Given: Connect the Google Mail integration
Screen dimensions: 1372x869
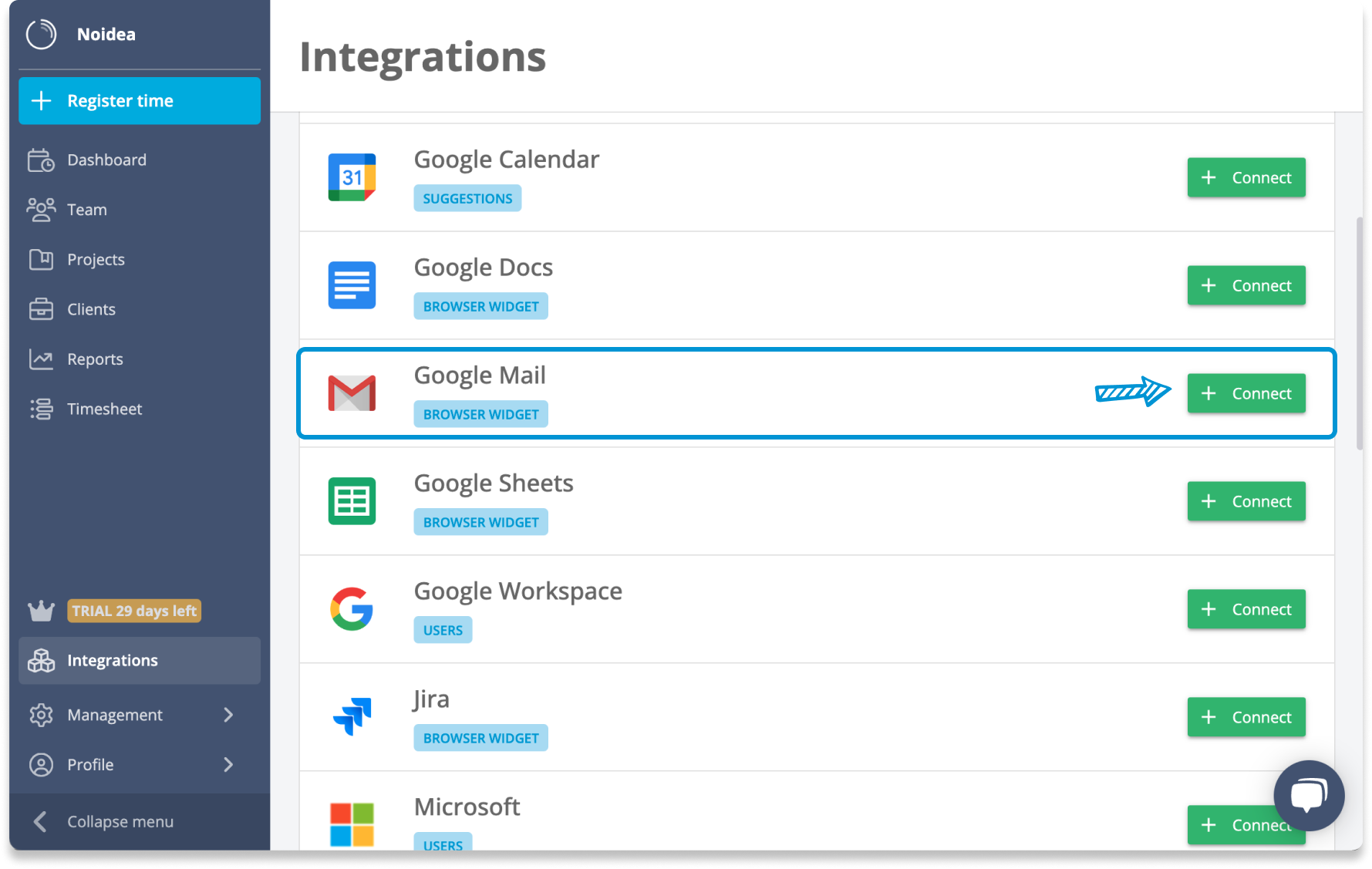Looking at the screenshot, I should coord(1246,393).
